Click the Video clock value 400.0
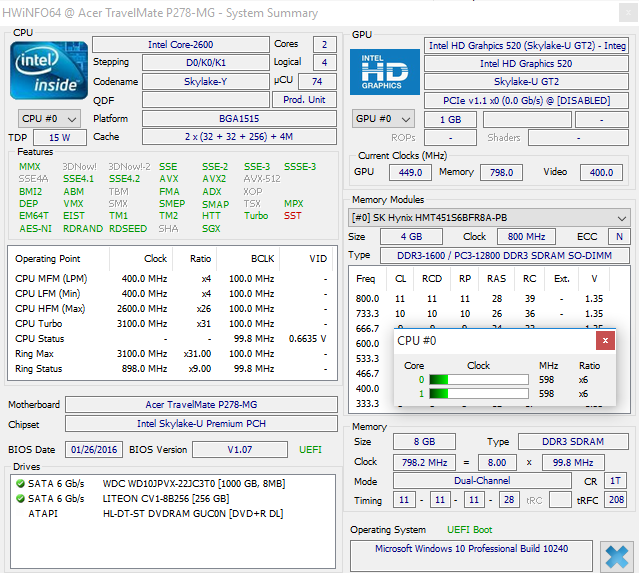This screenshot has width=639, height=573. pos(601,172)
